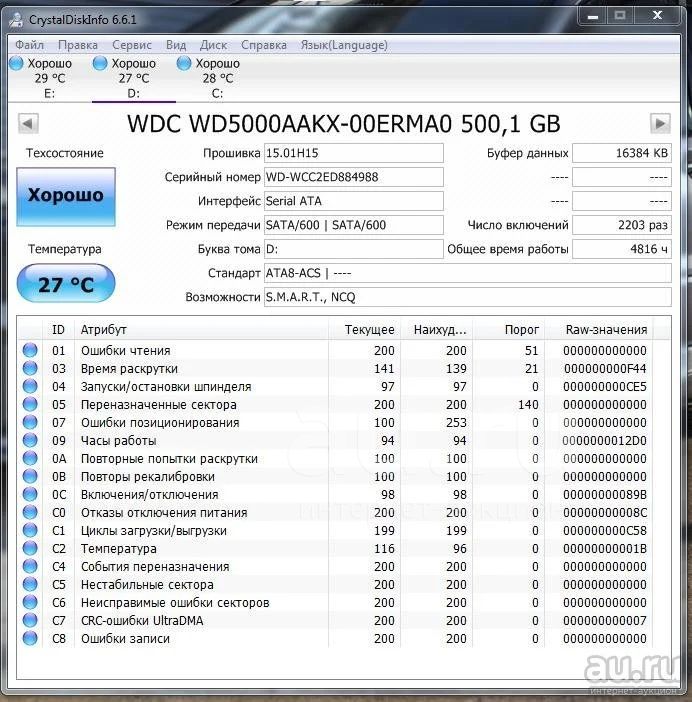The width and height of the screenshot is (692, 702).
Task: Click status orb for Ошибки позиционирования row
Action: click(x=30, y=422)
